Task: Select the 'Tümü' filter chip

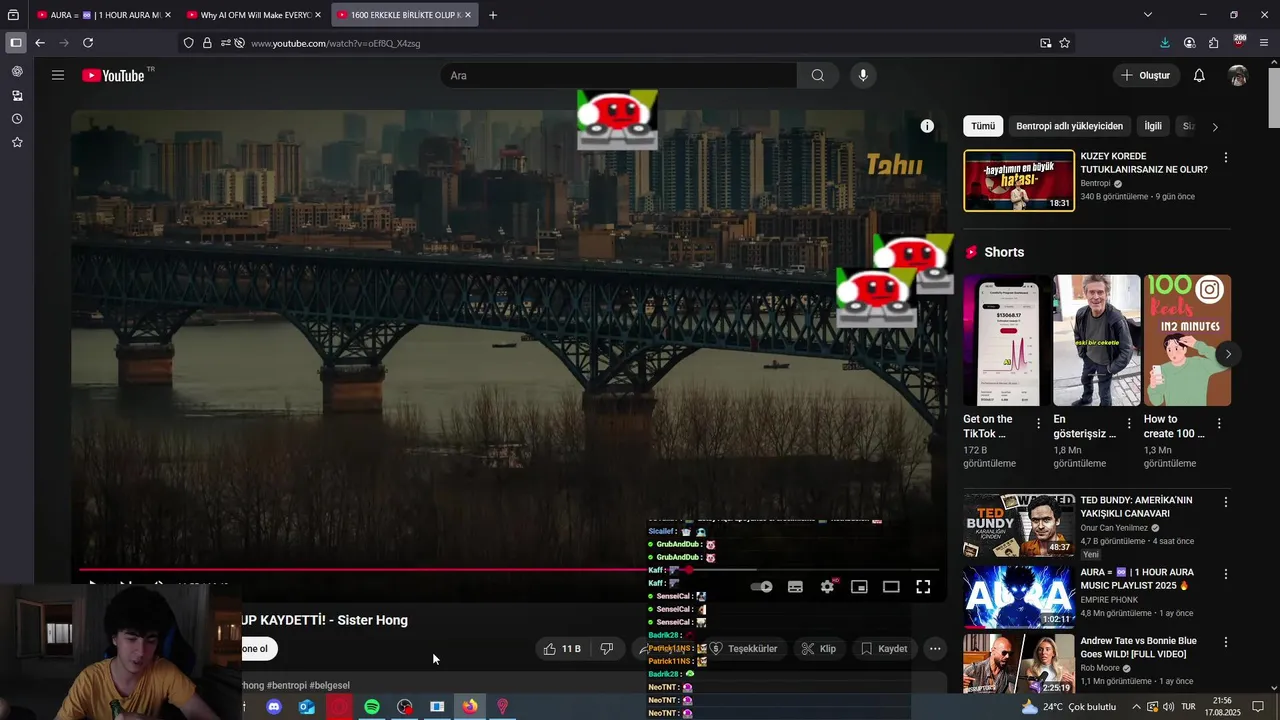Action: [x=983, y=126]
